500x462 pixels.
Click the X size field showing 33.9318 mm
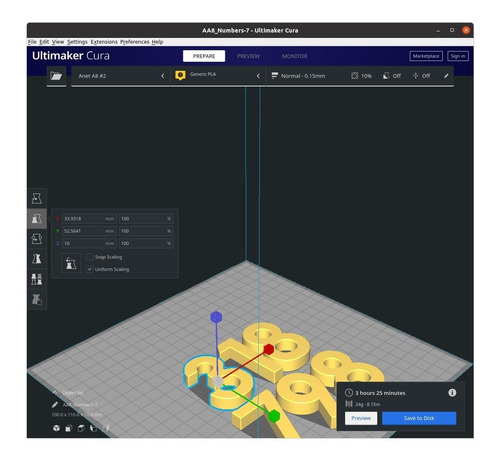pyautogui.click(x=89, y=219)
